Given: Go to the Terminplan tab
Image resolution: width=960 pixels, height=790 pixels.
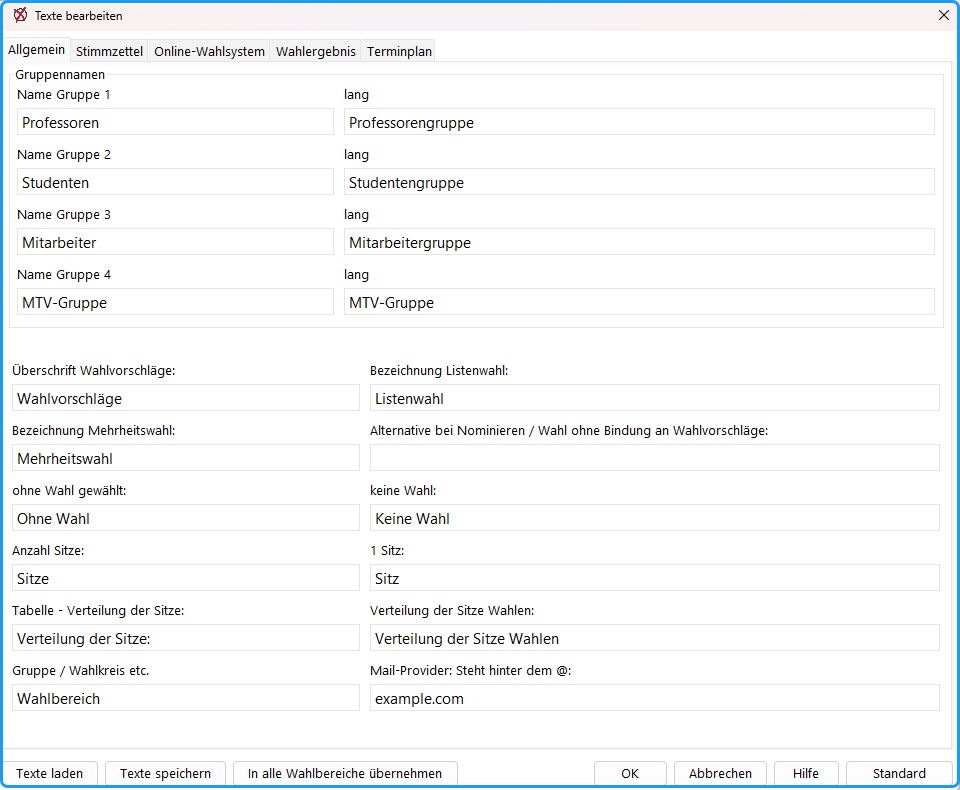Looking at the screenshot, I should click(x=399, y=51).
